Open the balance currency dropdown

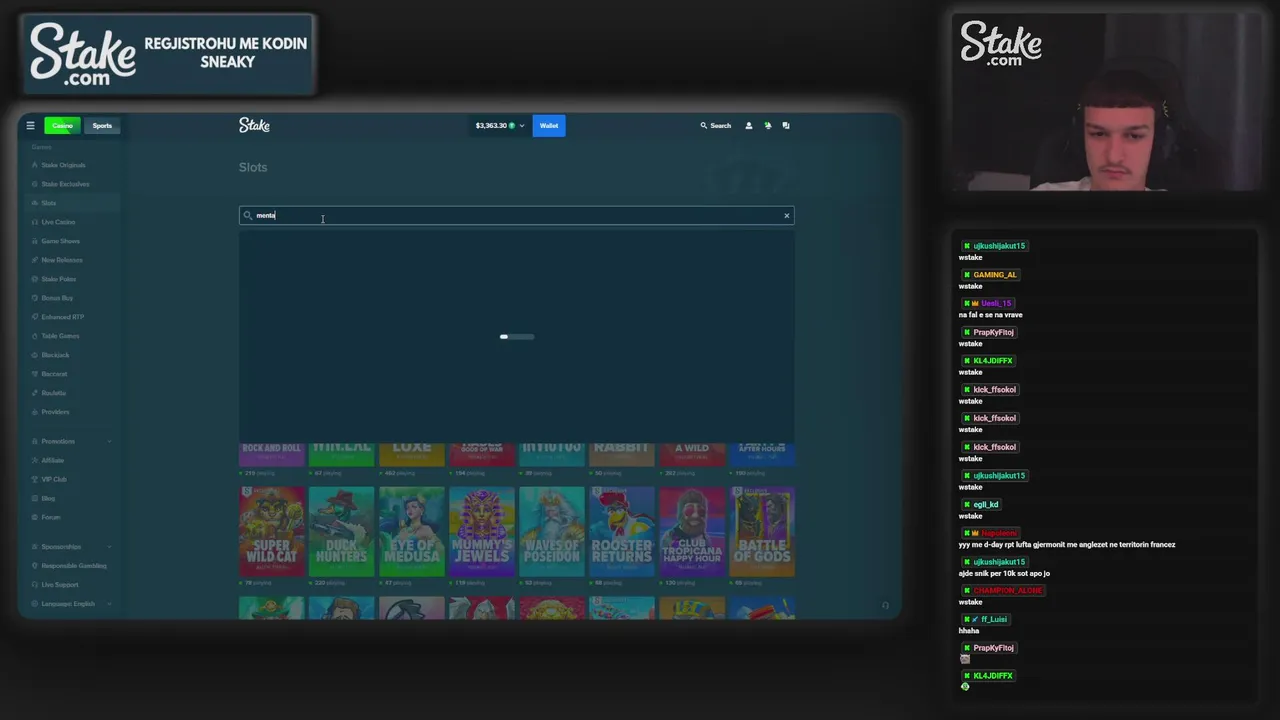(x=499, y=126)
